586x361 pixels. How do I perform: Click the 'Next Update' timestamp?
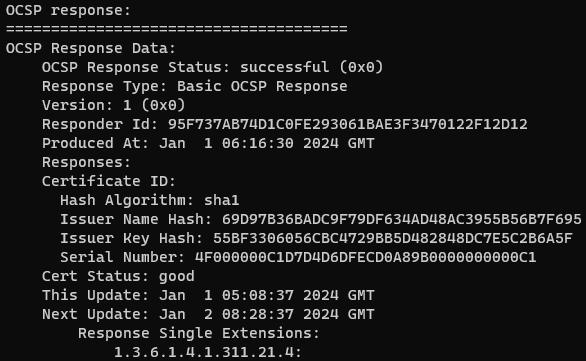tap(266, 315)
